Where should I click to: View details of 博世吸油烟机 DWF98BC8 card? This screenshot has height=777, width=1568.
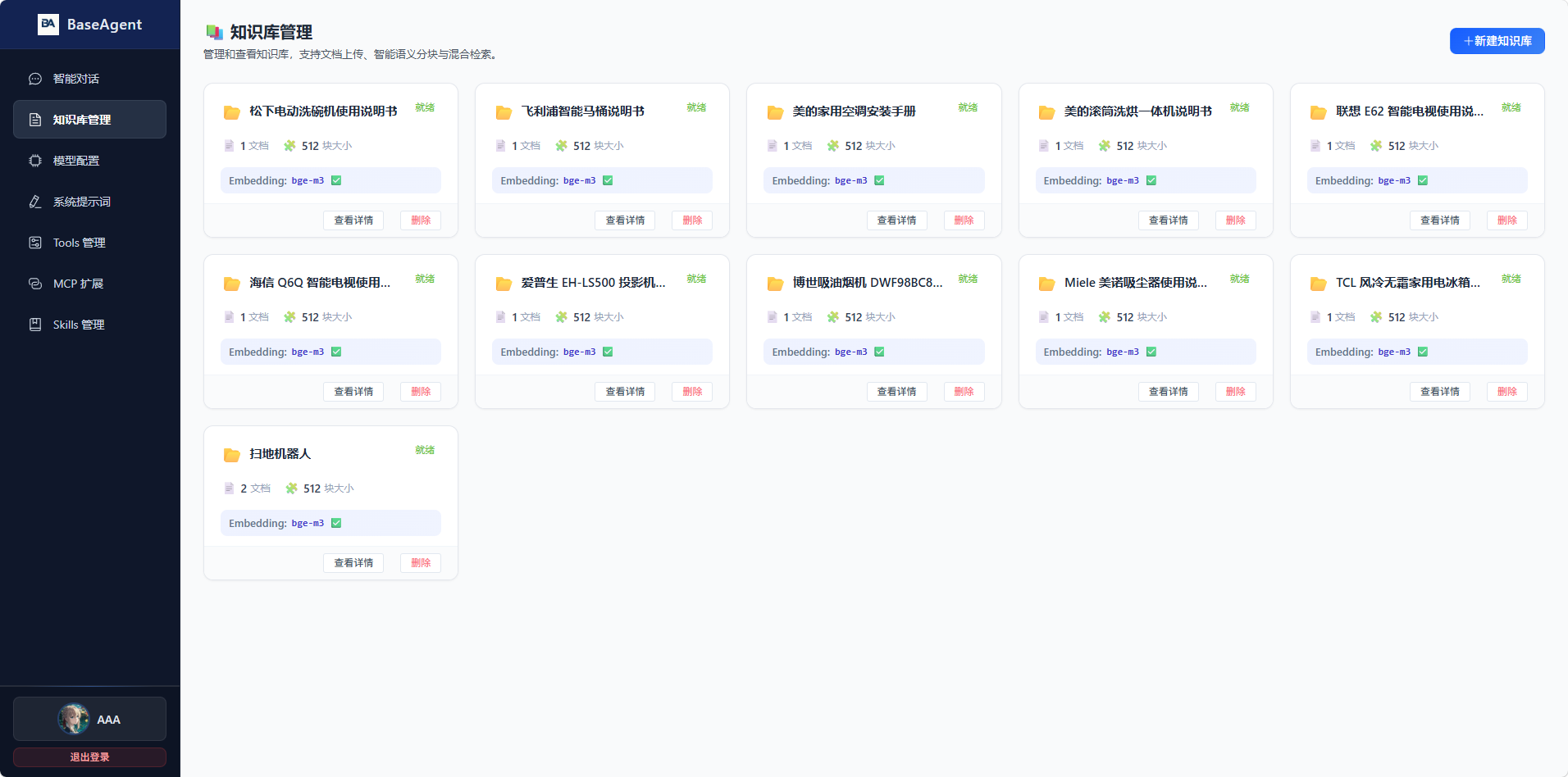pyautogui.click(x=896, y=392)
